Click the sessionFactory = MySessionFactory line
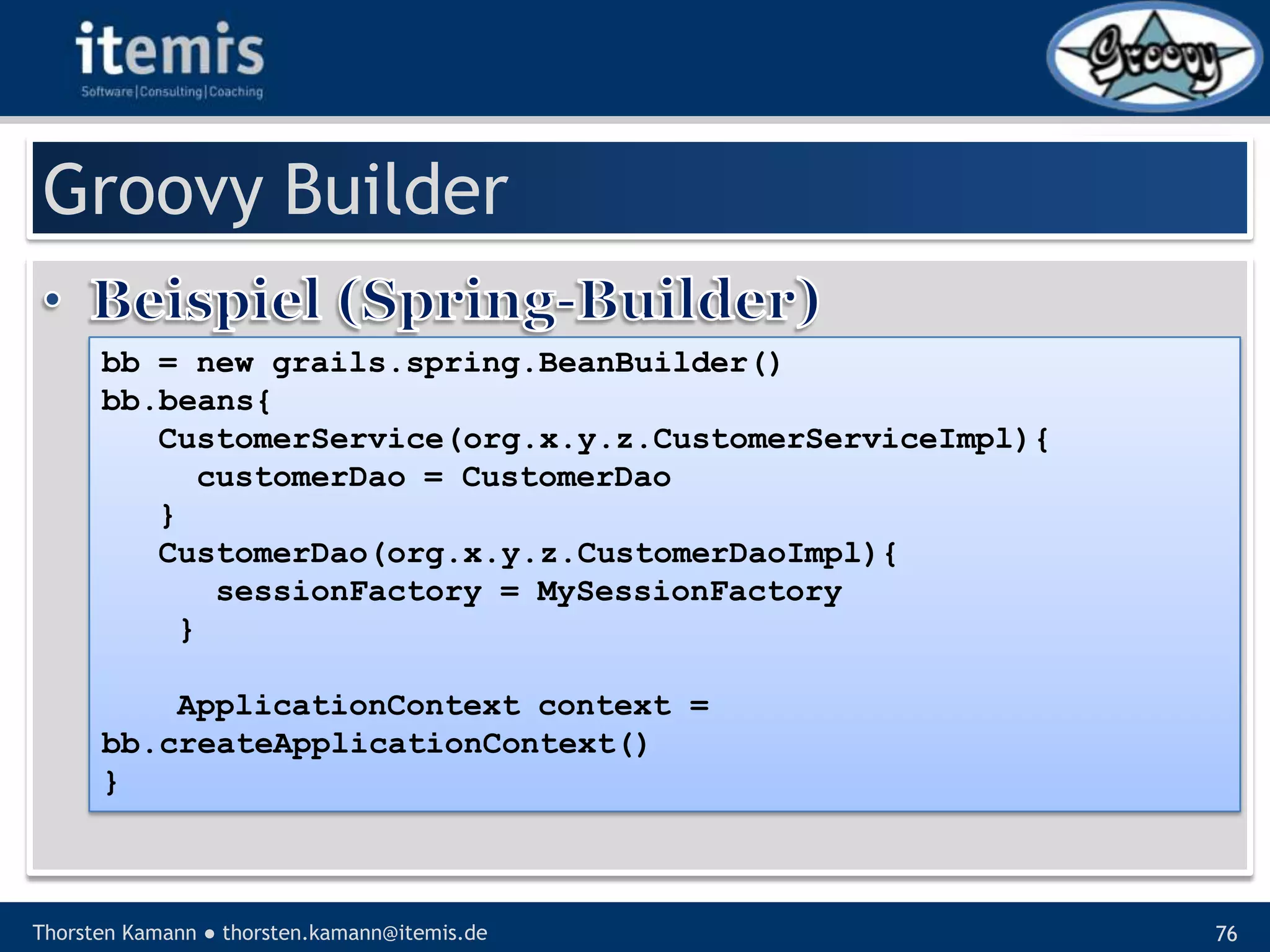This screenshot has width=1270, height=952. 528,592
